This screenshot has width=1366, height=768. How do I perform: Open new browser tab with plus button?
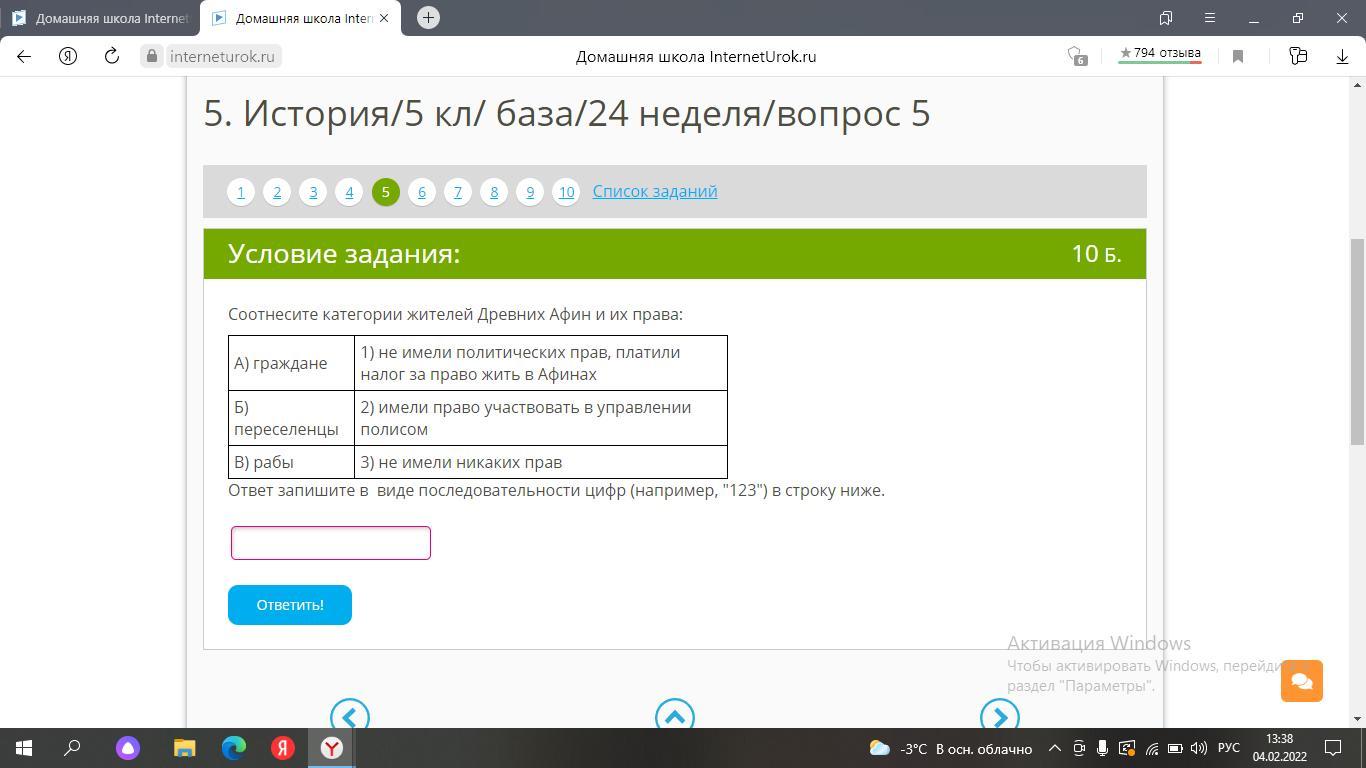coord(428,18)
